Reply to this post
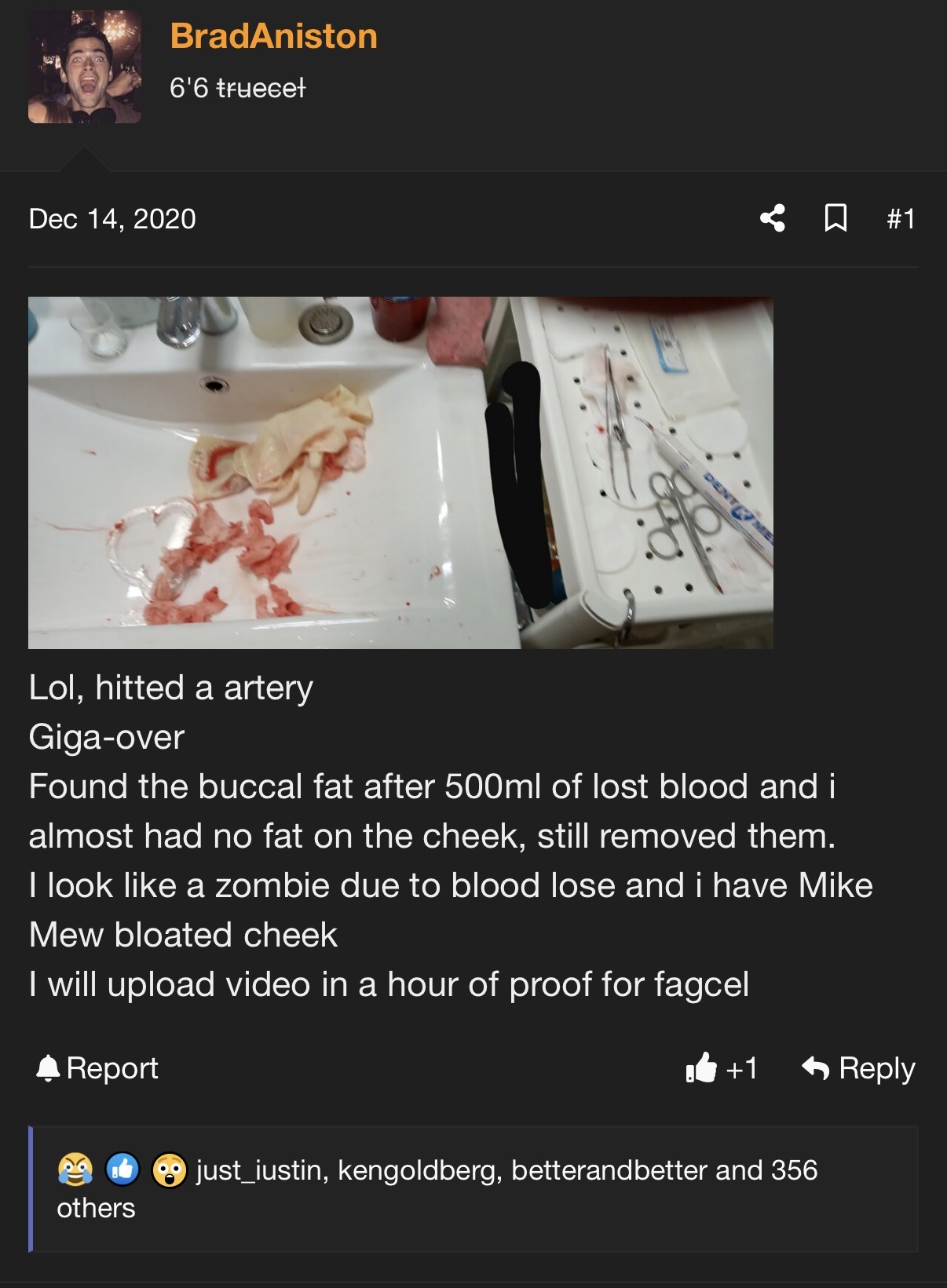 (858, 1068)
